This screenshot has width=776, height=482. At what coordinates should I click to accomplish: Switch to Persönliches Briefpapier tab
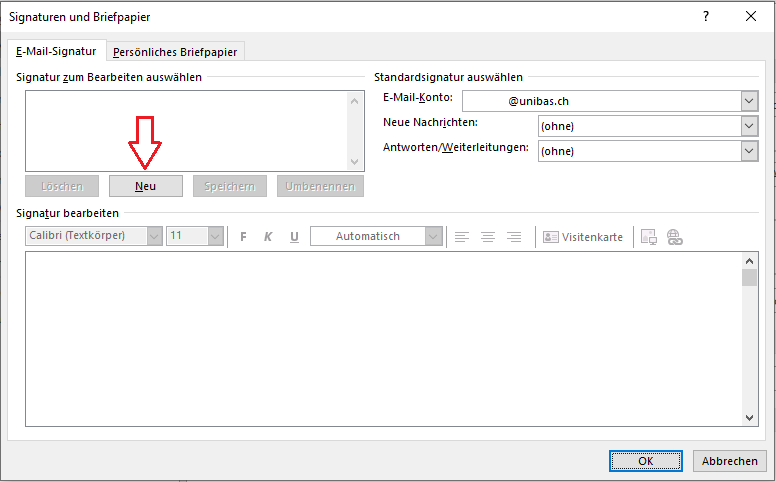(176, 52)
